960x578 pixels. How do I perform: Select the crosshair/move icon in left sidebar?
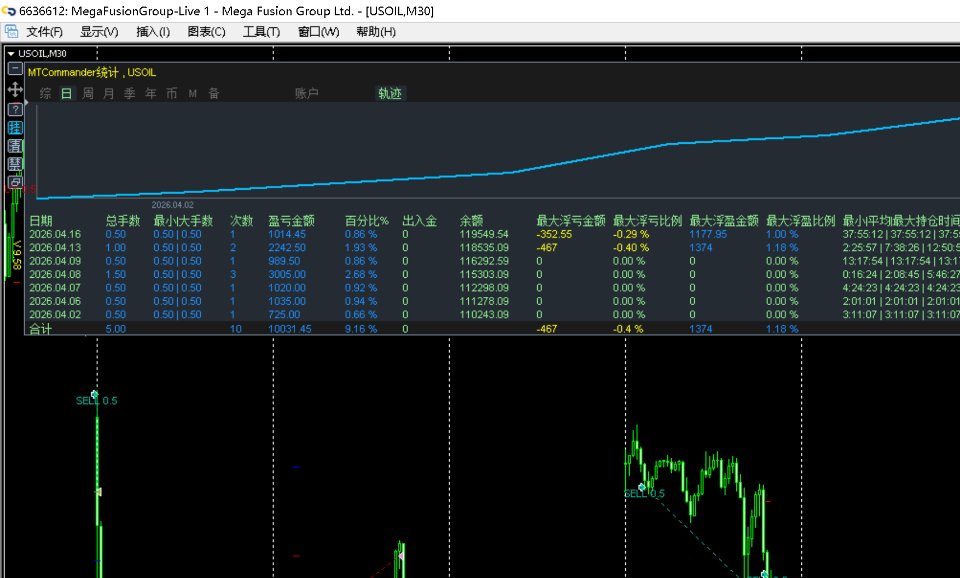pos(14,90)
